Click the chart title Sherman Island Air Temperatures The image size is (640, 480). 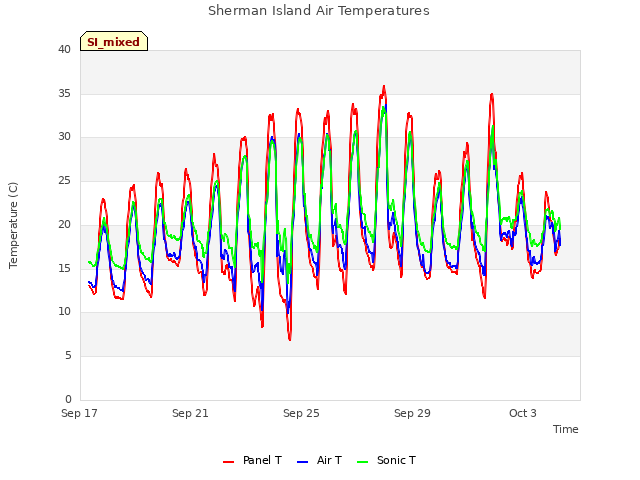319,11
